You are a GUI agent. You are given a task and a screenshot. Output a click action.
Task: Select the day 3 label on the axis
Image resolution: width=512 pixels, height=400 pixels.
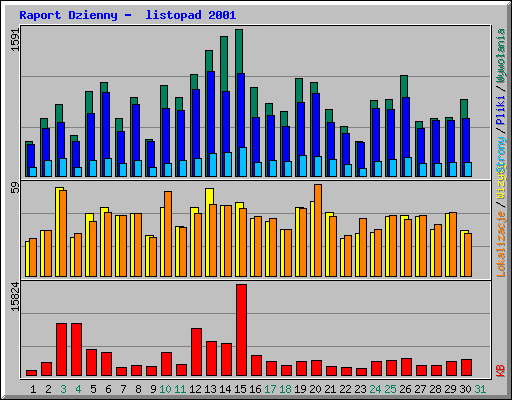pyautogui.click(x=63, y=389)
